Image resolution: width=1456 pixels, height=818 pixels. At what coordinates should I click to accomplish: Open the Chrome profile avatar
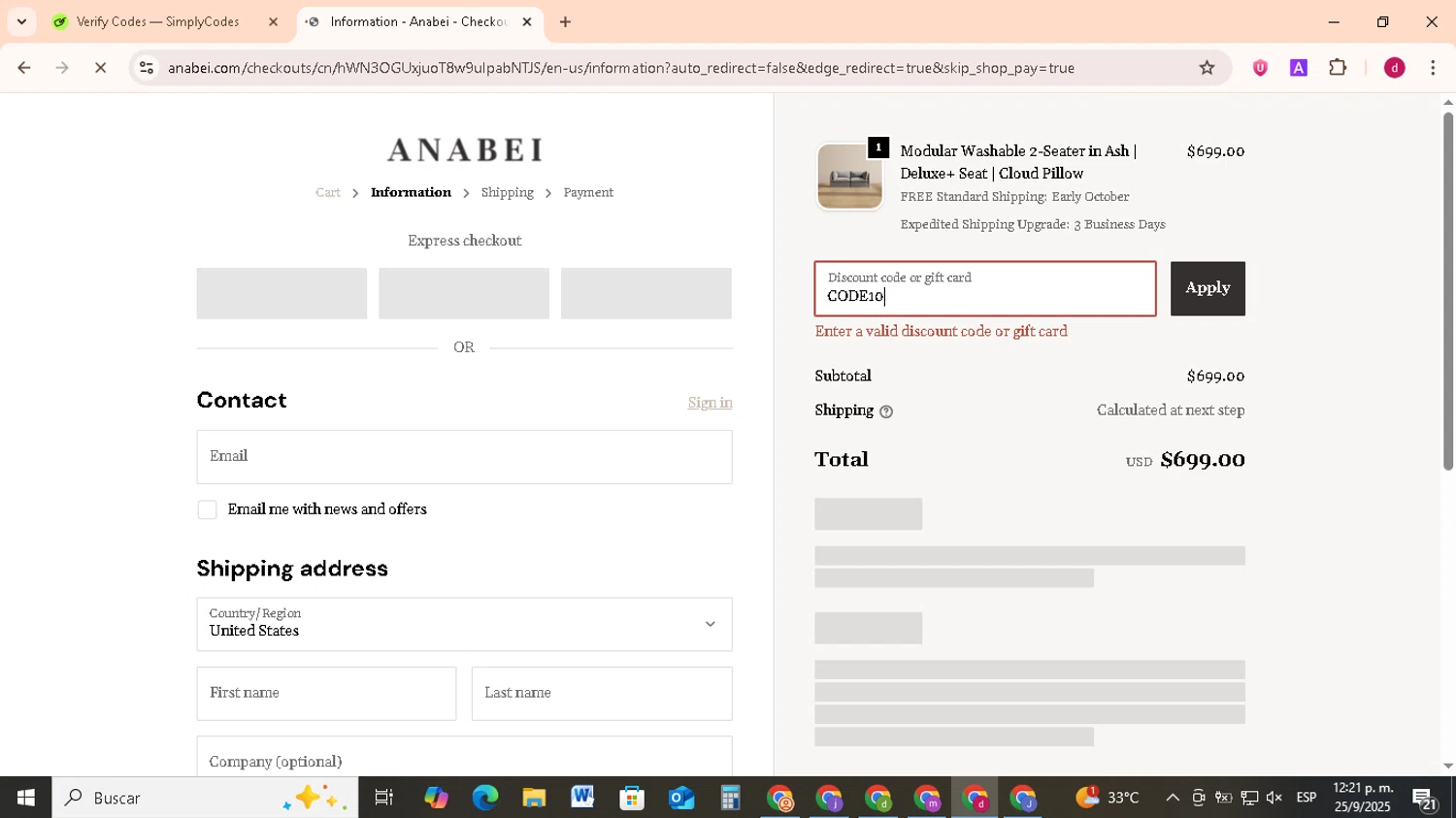coord(1394,68)
